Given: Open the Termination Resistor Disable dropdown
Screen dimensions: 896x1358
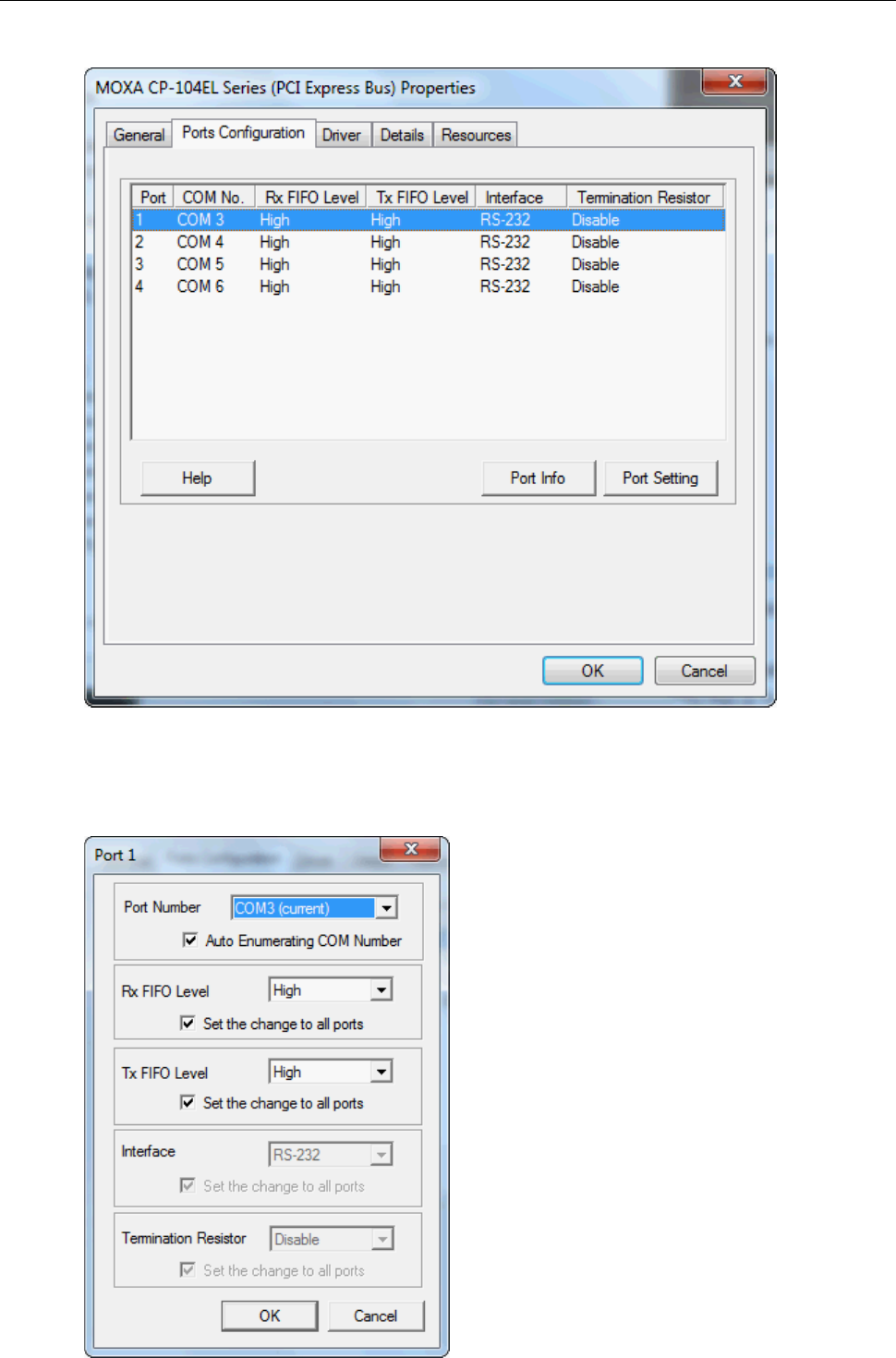Looking at the screenshot, I should pos(382,1239).
